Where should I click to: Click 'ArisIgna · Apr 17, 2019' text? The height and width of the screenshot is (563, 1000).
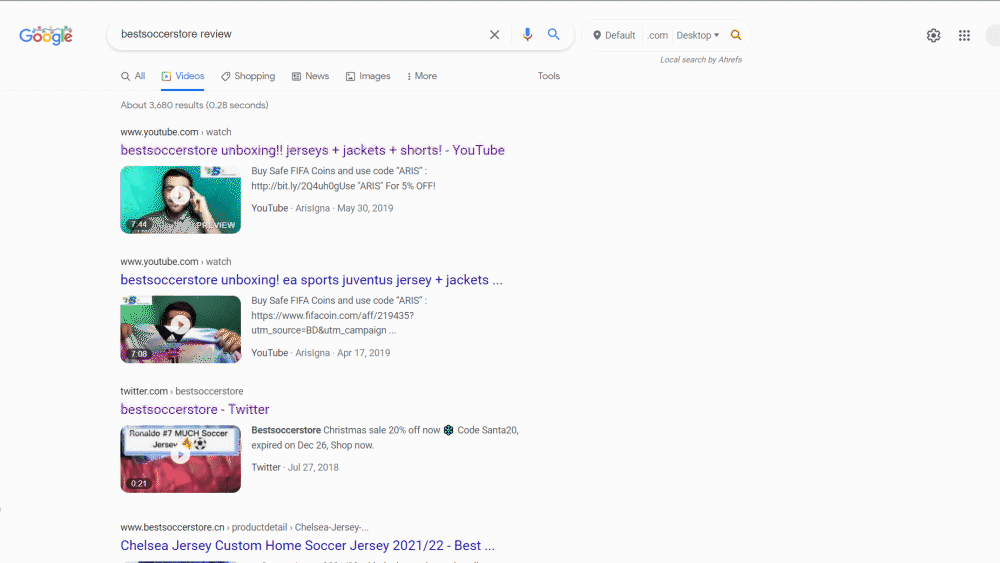(x=342, y=353)
